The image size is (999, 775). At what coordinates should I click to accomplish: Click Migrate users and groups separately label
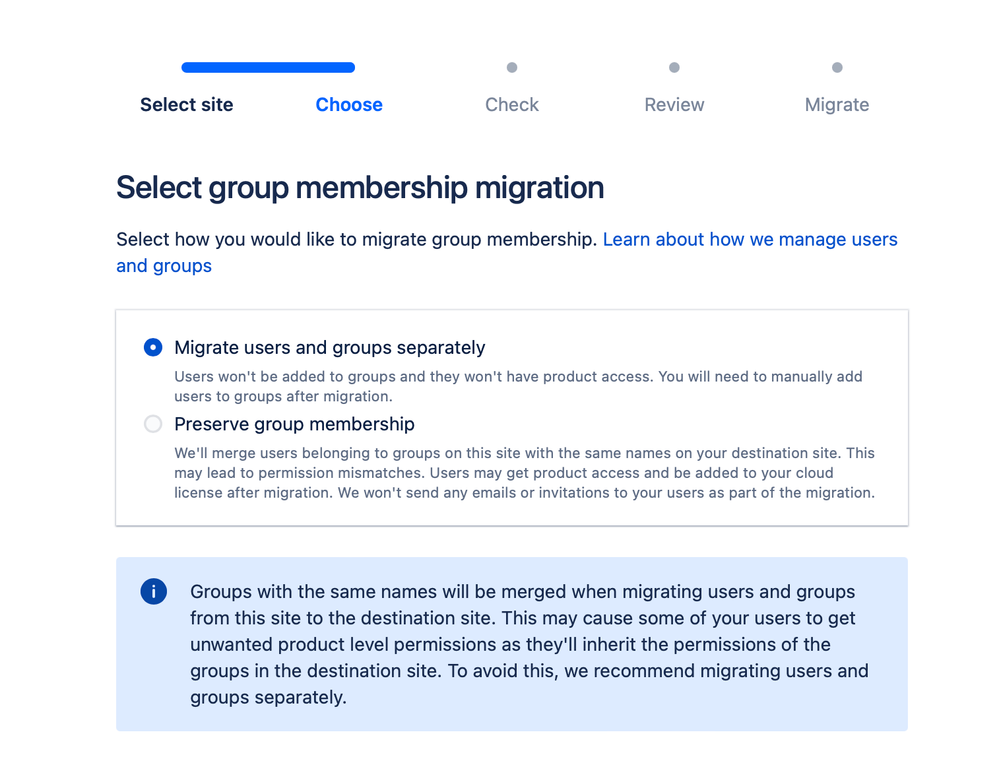coord(329,347)
